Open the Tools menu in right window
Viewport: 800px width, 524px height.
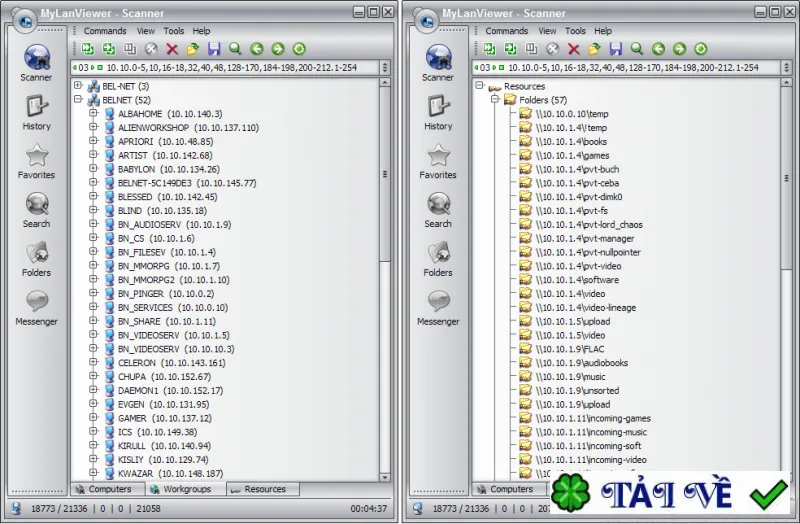(x=575, y=31)
